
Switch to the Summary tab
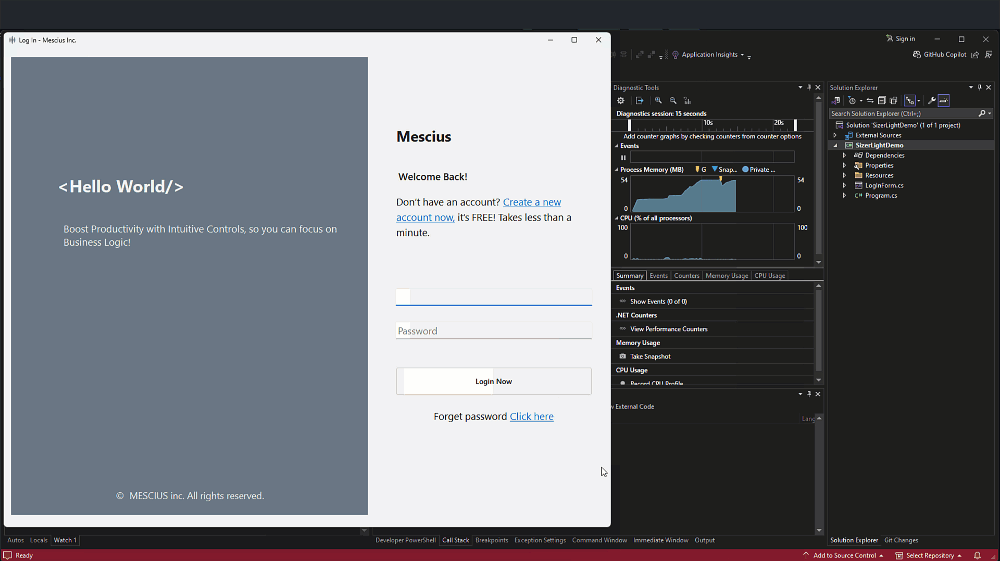pos(629,275)
